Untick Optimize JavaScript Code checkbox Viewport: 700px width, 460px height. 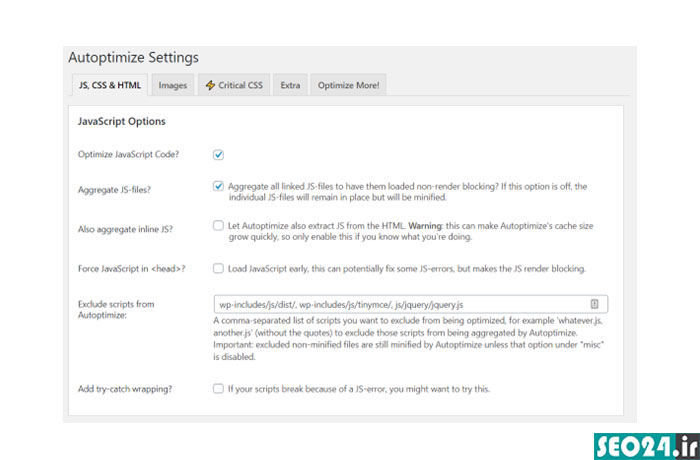coord(218,155)
